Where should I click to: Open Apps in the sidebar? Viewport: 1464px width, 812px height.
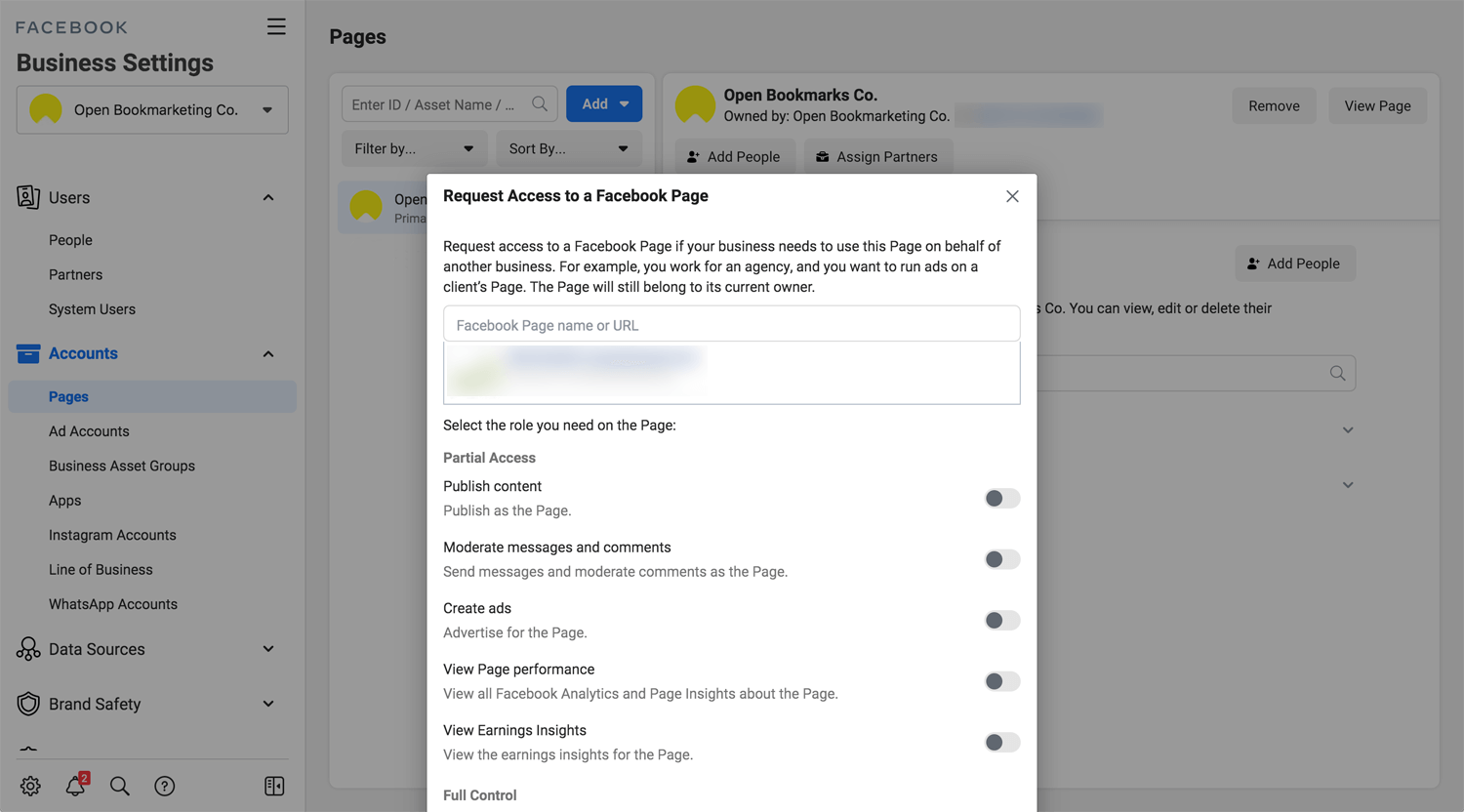65,501
